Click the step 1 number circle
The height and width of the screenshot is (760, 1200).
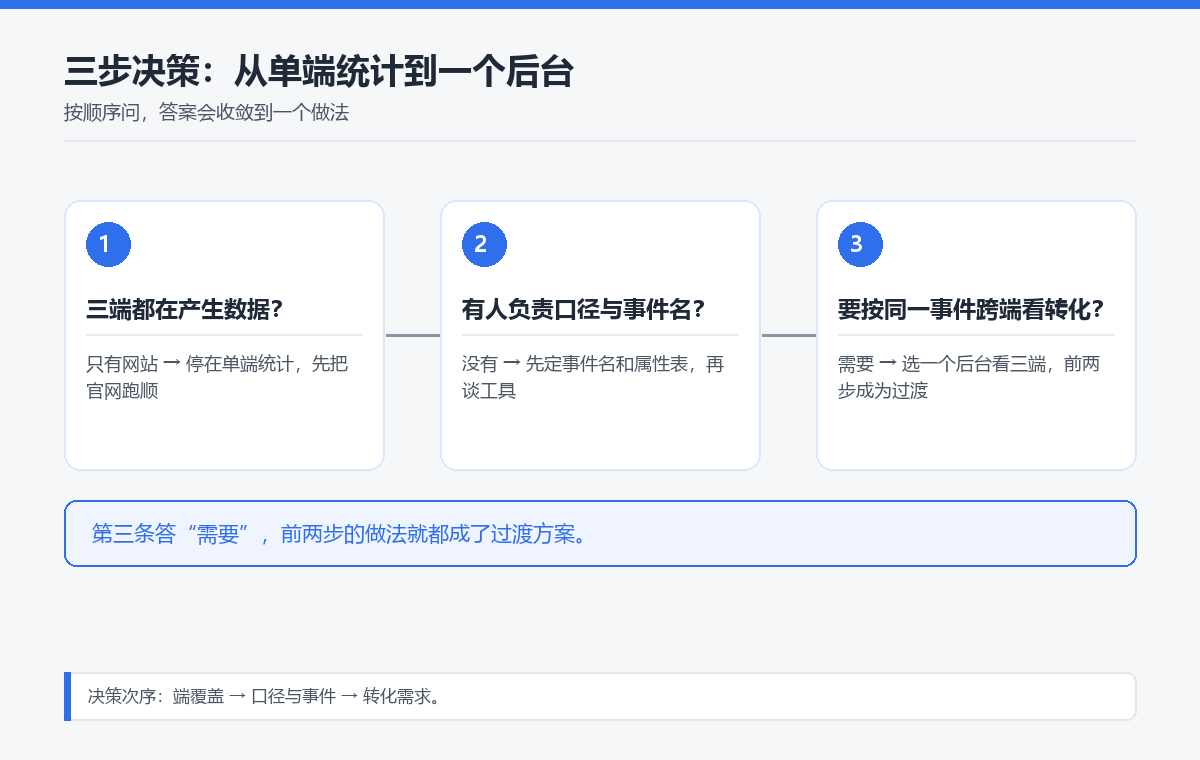109,244
